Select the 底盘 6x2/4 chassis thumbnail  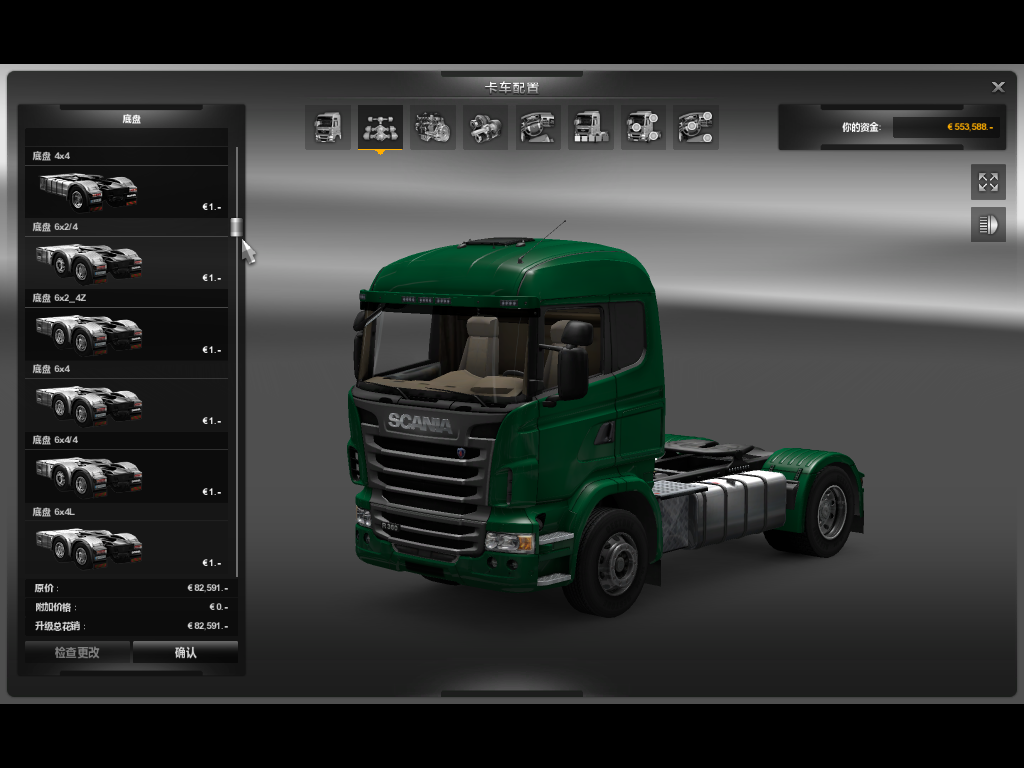tap(127, 263)
